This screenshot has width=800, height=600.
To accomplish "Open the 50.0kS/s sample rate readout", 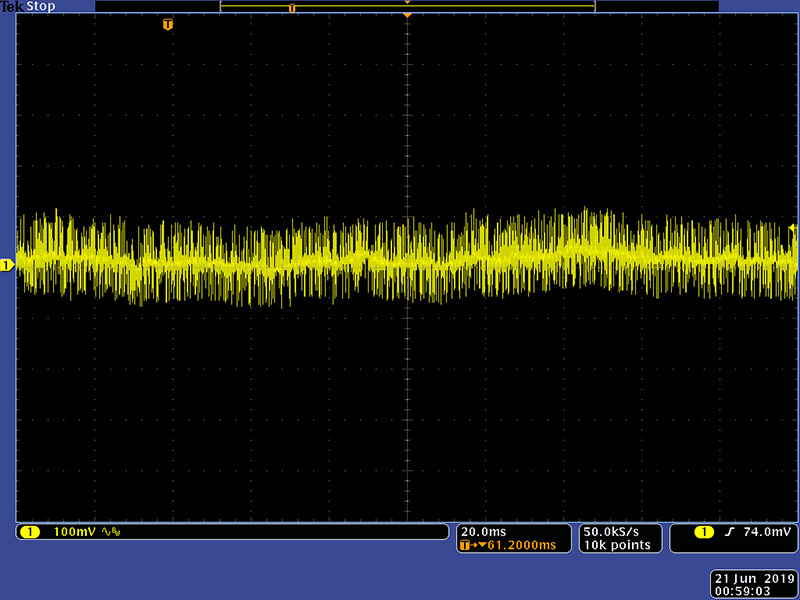I will [x=610, y=531].
